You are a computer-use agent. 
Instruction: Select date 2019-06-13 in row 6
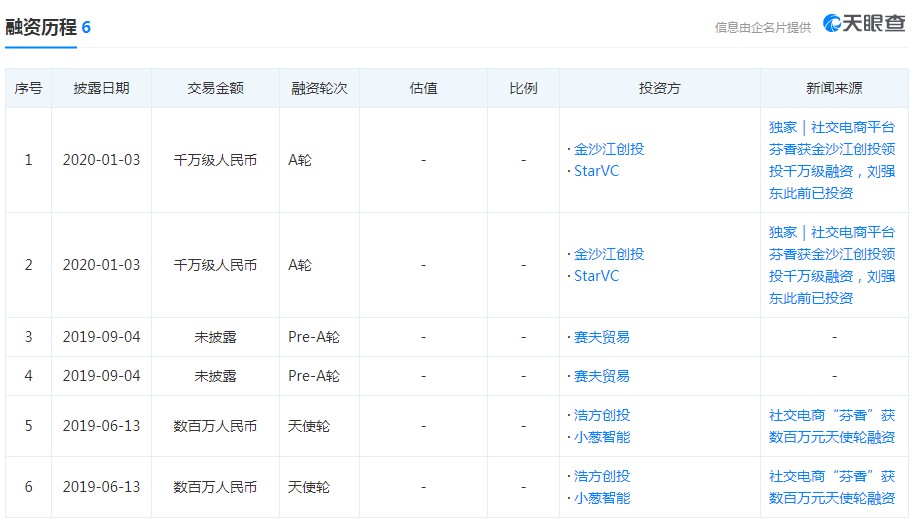(x=102, y=487)
